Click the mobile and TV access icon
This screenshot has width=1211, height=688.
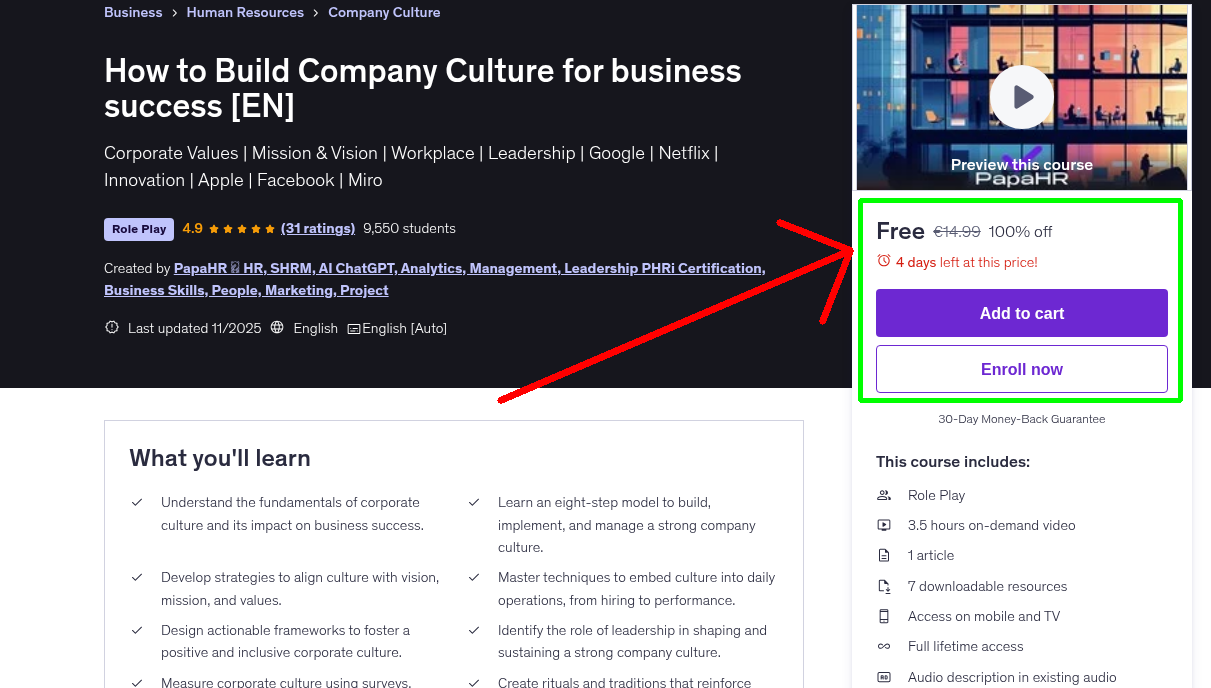click(883, 616)
